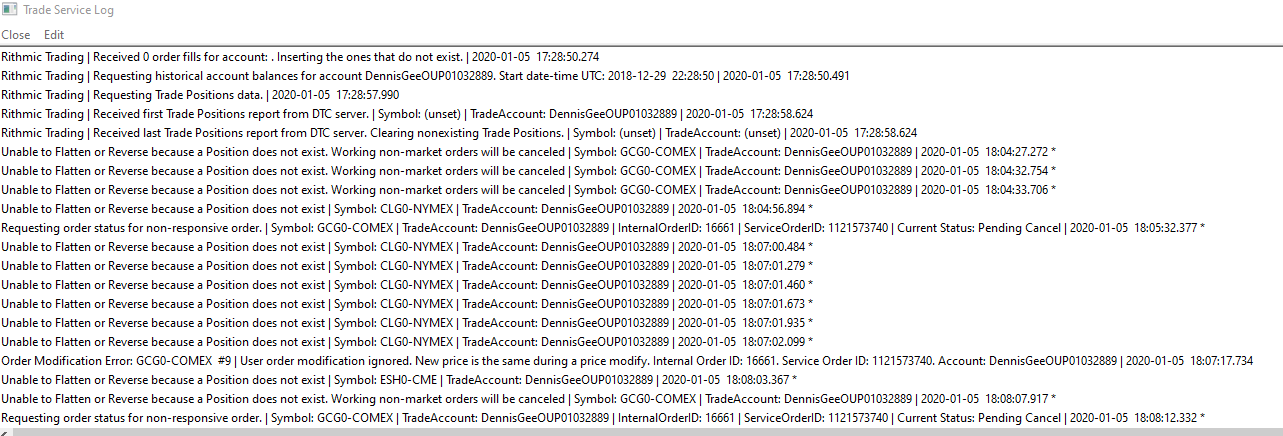This screenshot has height=436, width=1283.
Task: Open the Edit menu
Action: 54,35
